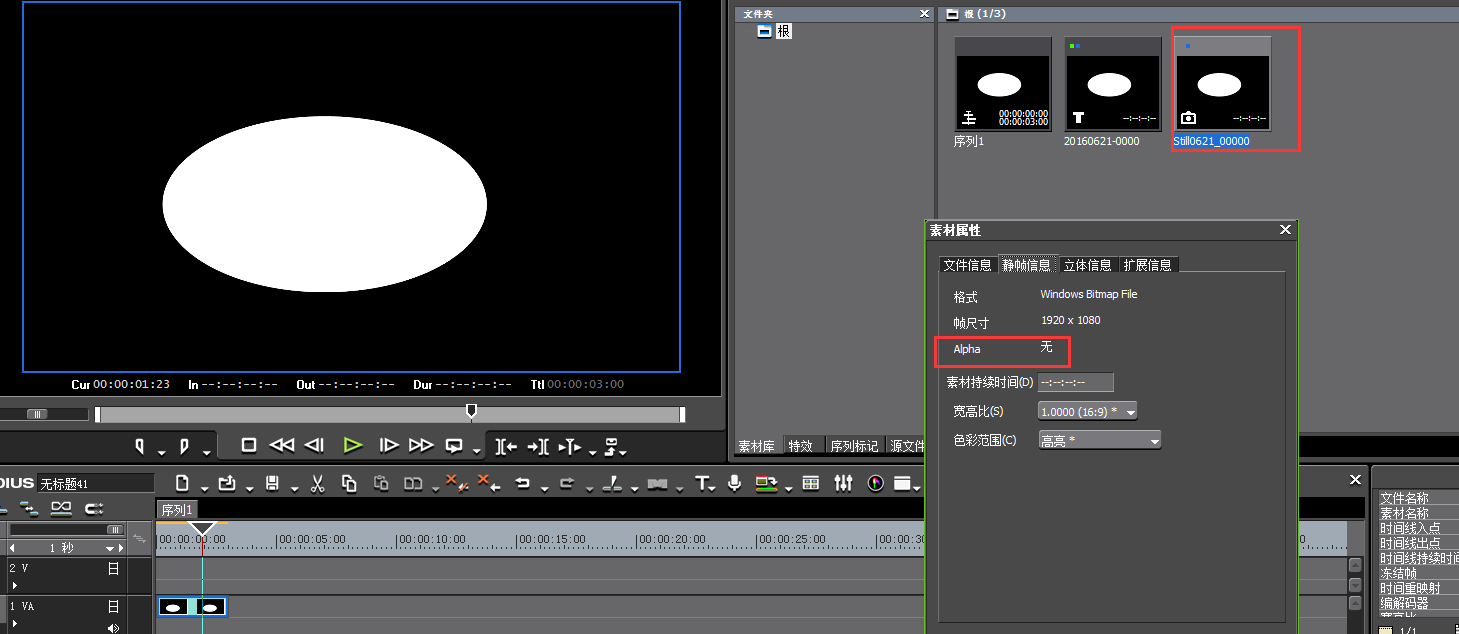1459x634 pixels.
Task: Click the Save project floppy icon
Action: (x=272, y=484)
